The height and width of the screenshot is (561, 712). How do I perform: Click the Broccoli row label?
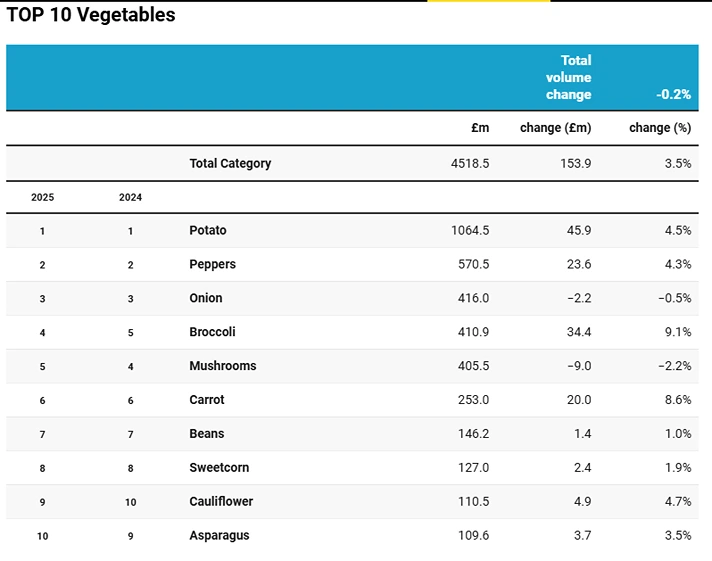(212, 332)
